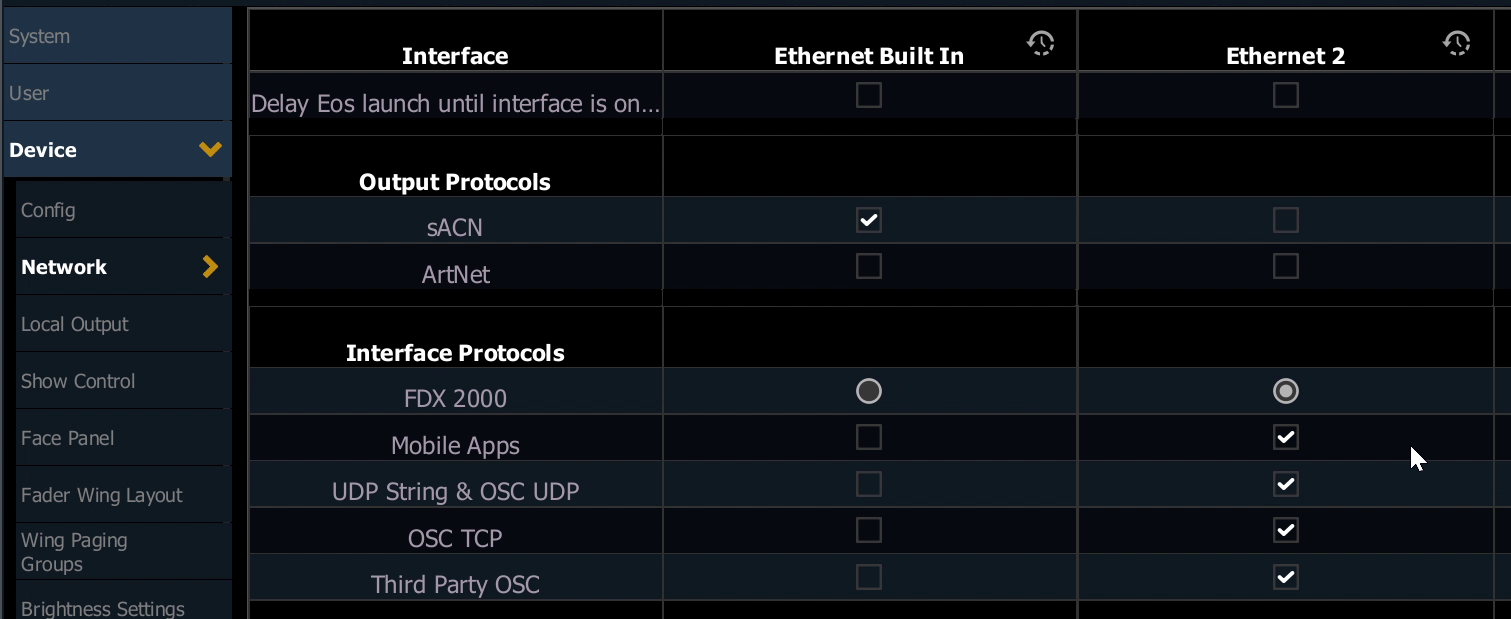Check Delay Eos launch for Ethernet Built In
This screenshot has height=619, width=1511.
click(x=869, y=95)
